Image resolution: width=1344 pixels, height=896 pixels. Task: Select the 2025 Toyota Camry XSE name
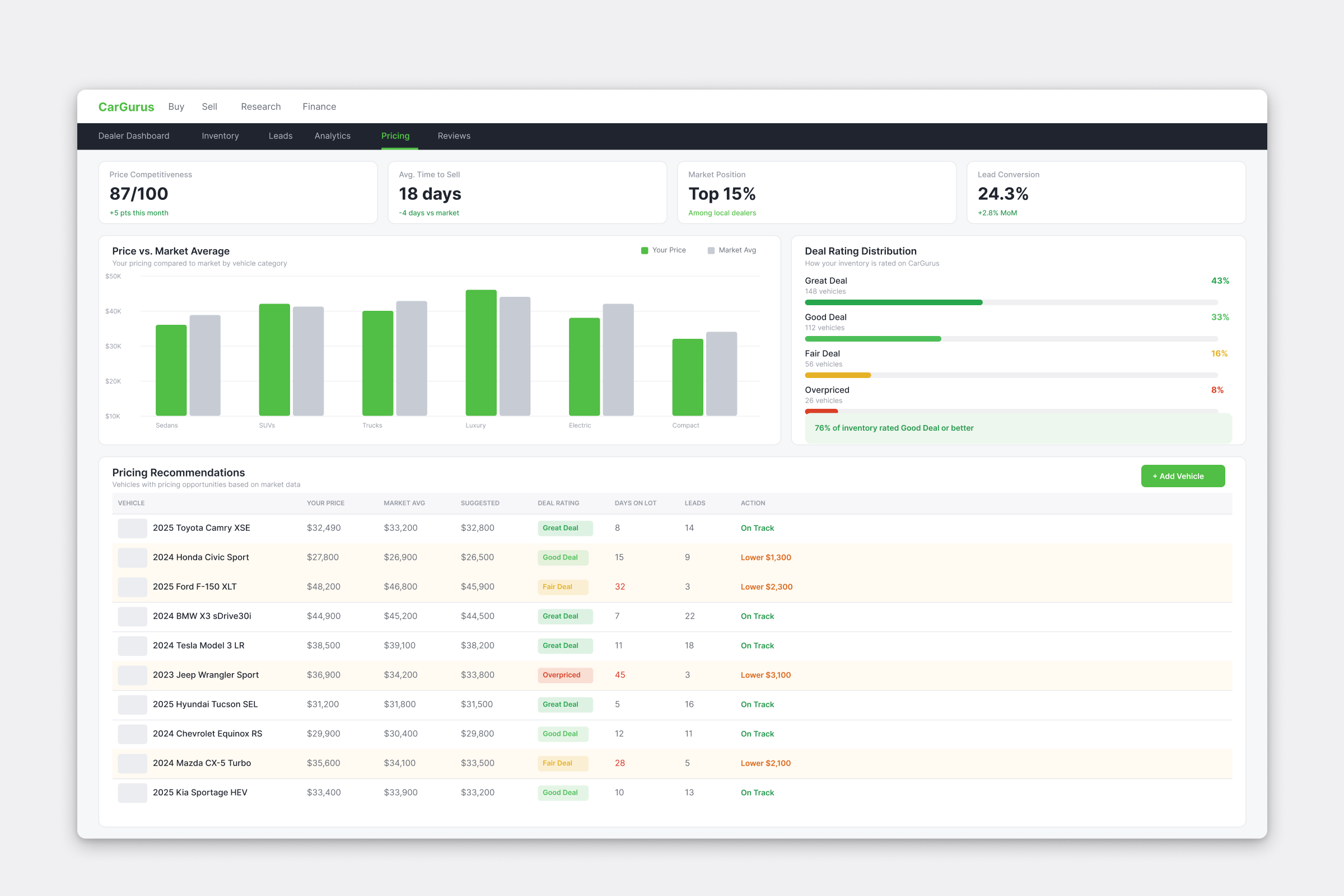click(201, 528)
